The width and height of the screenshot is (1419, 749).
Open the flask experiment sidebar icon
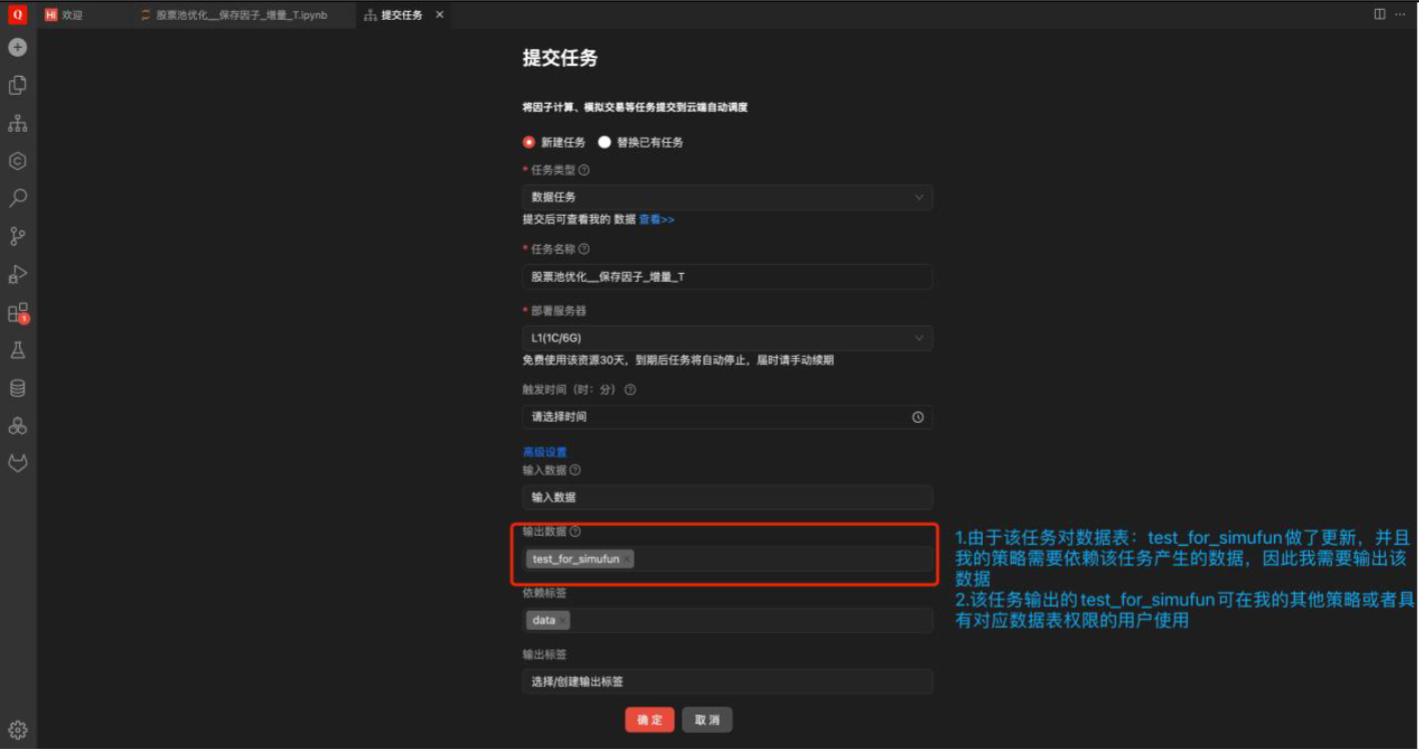[x=17, y=350]
